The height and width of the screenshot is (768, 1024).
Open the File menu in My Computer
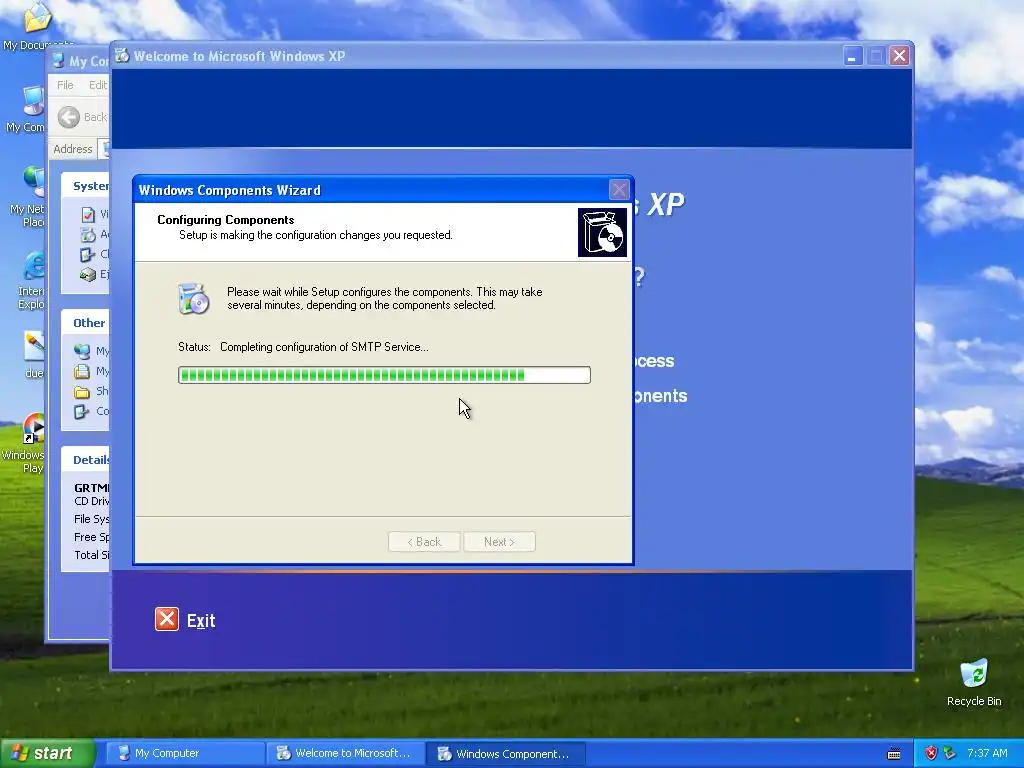coord(65,85)
